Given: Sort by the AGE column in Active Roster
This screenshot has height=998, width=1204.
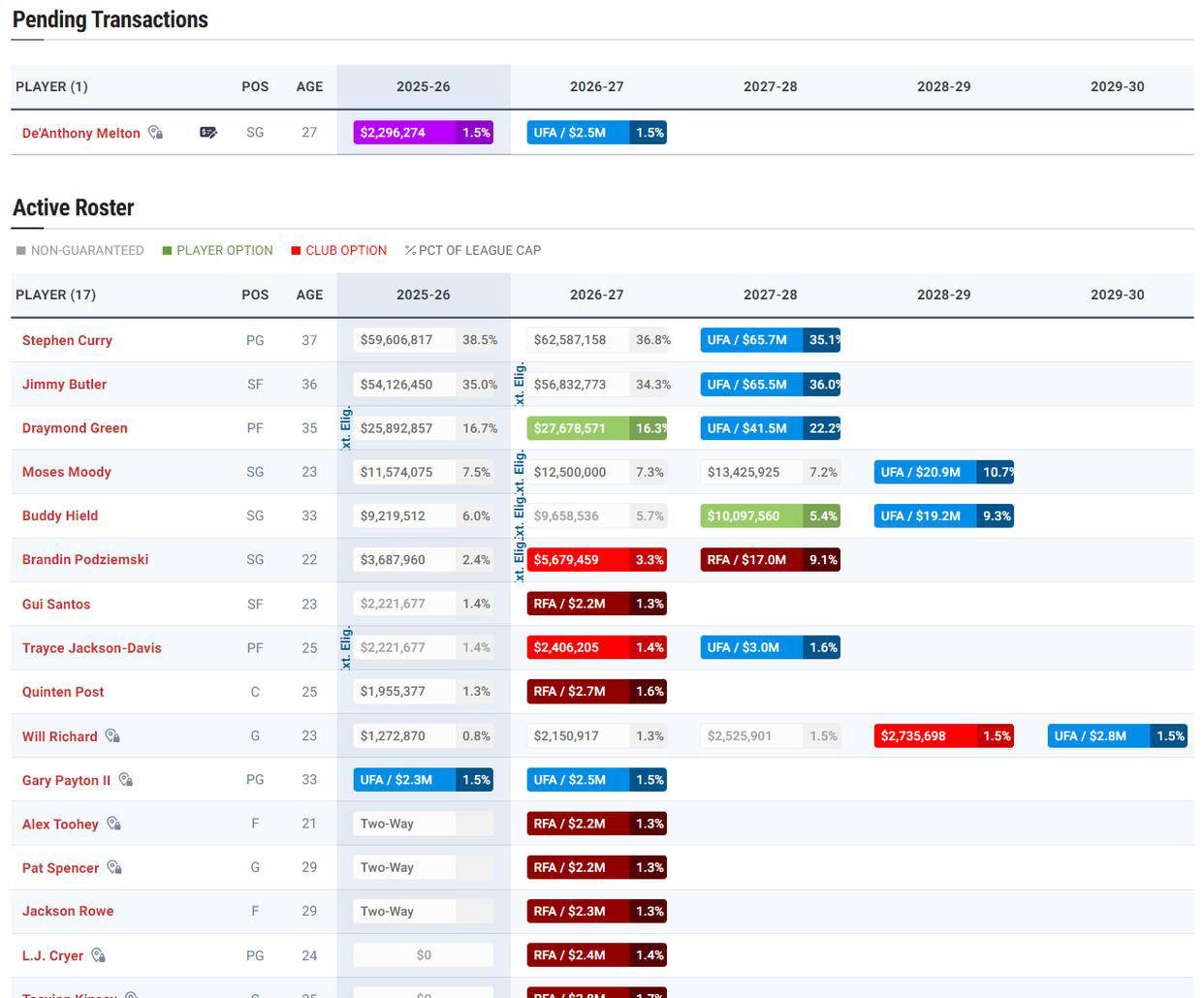Looking at the screenshot, I should point(309,295).
